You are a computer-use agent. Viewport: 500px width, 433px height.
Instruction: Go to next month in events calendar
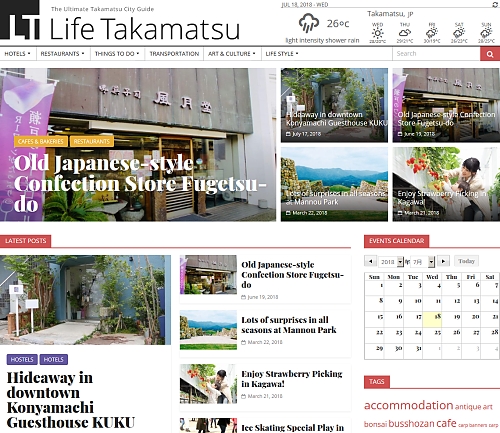pos(443,261)
